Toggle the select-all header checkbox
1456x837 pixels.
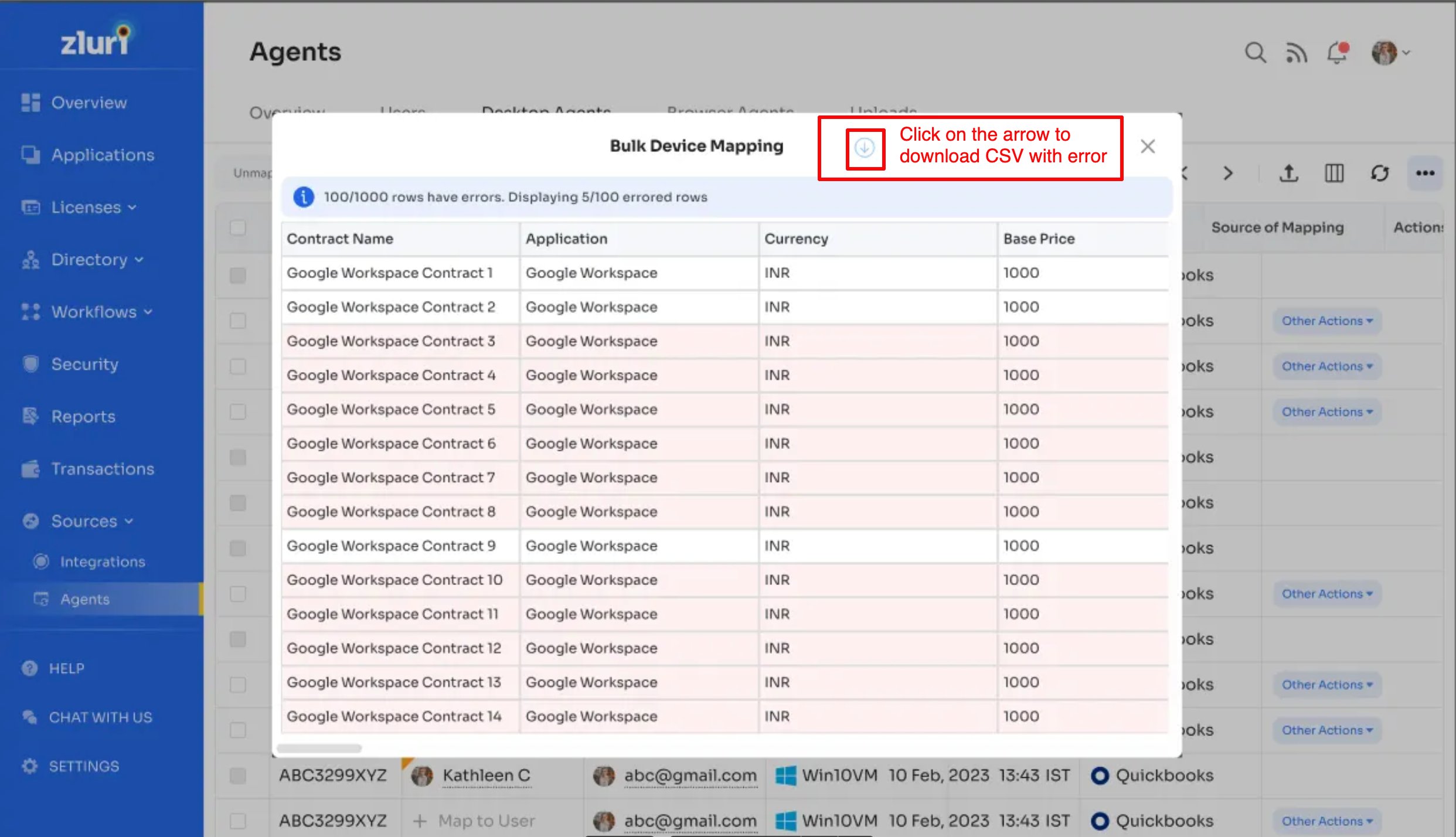238,227
